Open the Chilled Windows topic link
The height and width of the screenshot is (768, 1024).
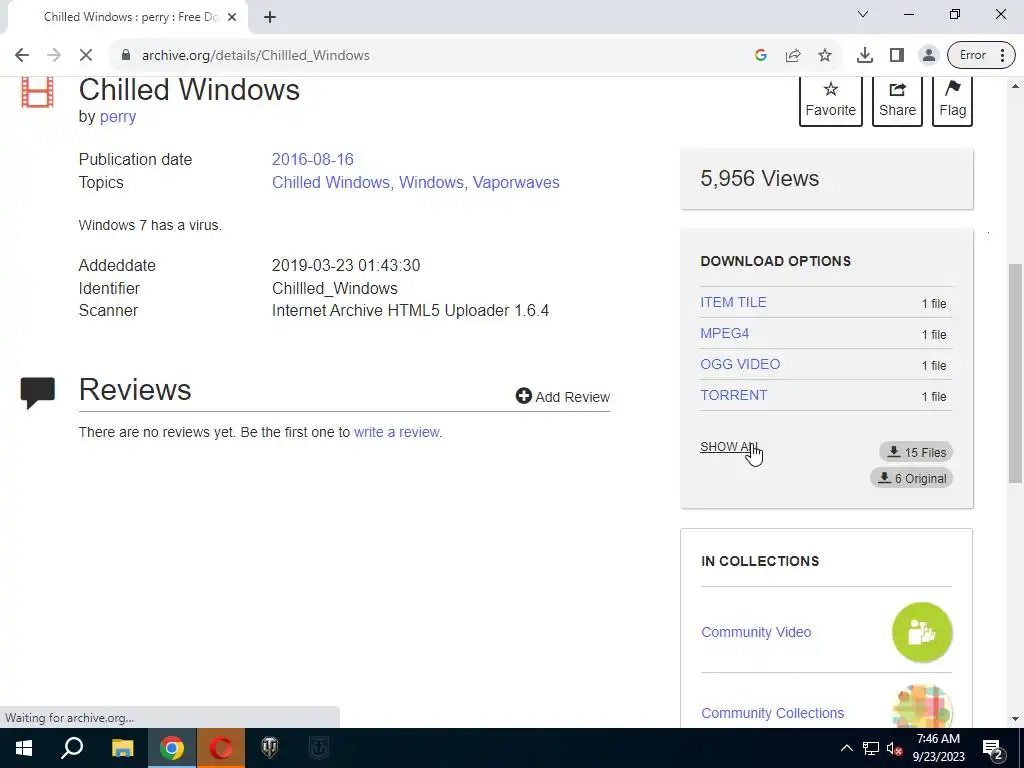[x=332, y=182]
